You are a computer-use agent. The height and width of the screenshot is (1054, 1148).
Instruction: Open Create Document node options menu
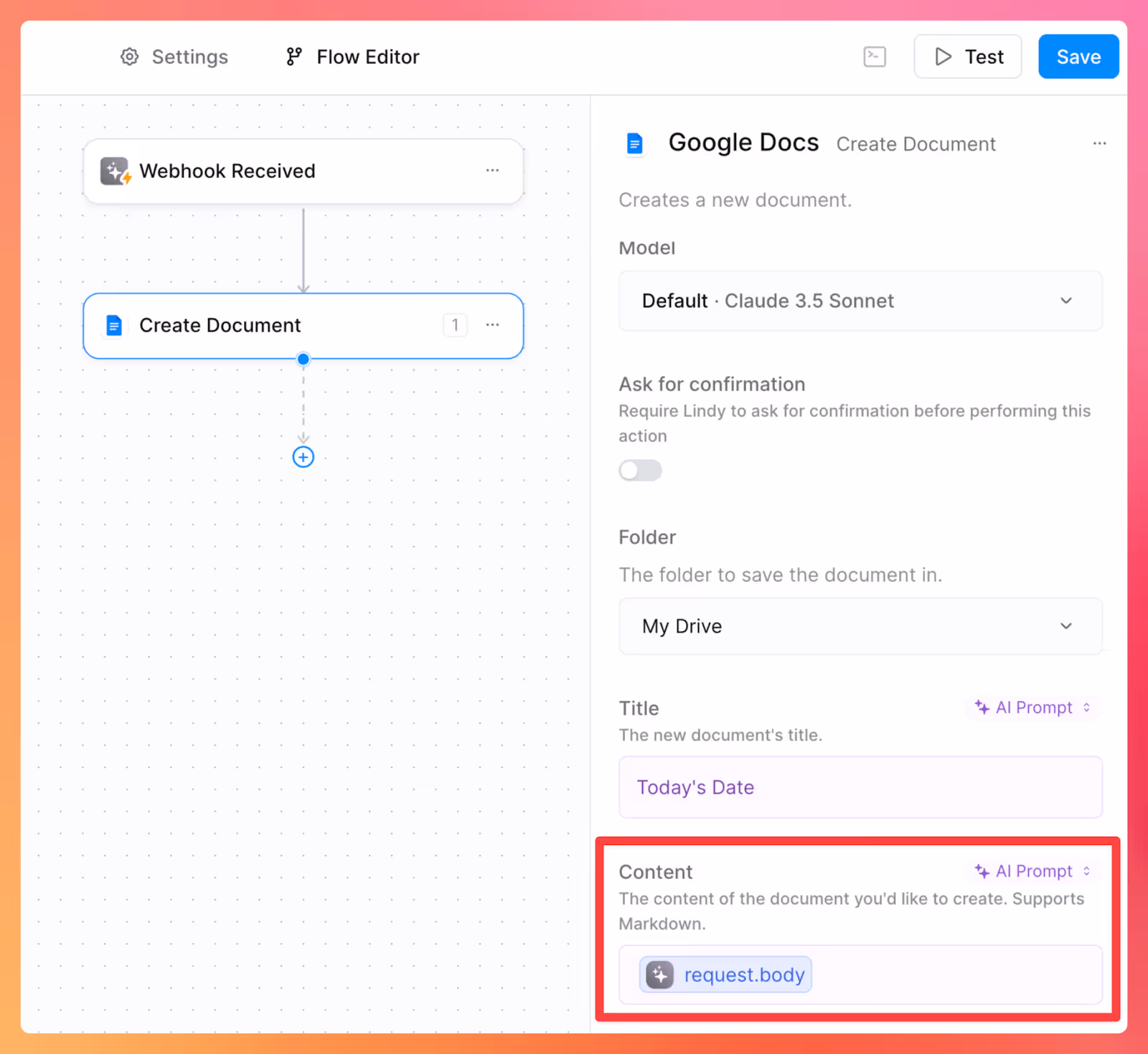(x=492, y=325)
